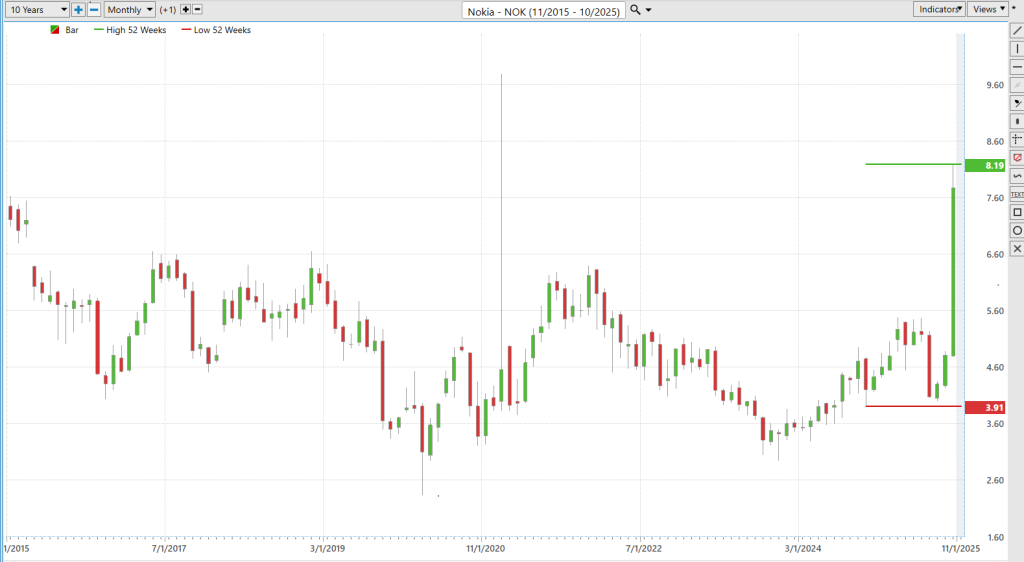Open the Indicators menu
Image resolution: width=1024 pixels, height=562 pixels.
(938, 9)
